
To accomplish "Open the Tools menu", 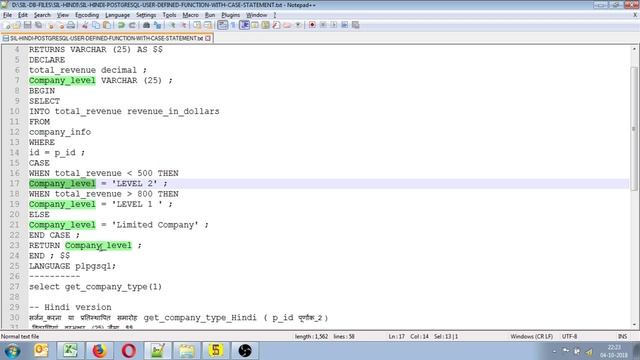I will click(169, 15).
